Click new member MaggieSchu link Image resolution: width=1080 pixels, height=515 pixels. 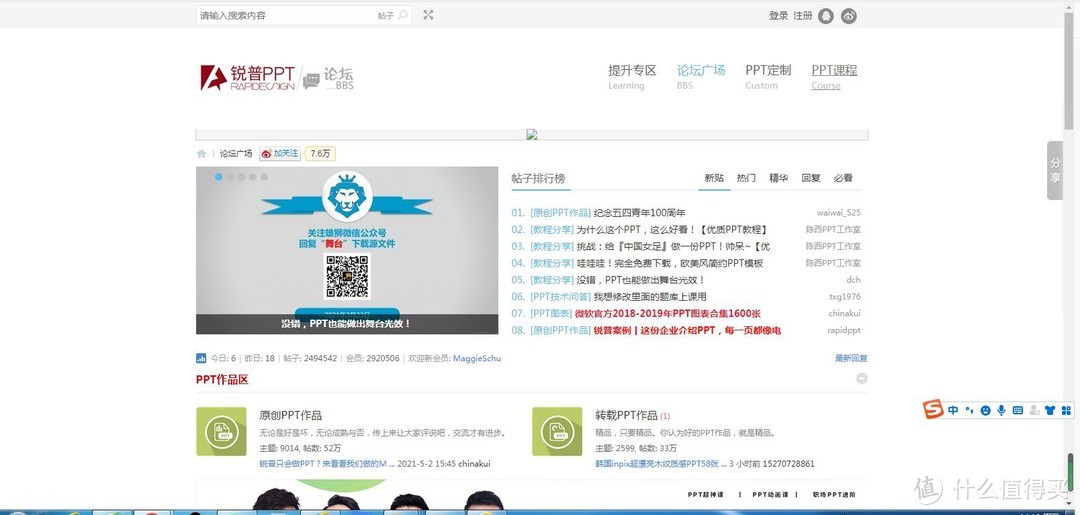point(477,358)
